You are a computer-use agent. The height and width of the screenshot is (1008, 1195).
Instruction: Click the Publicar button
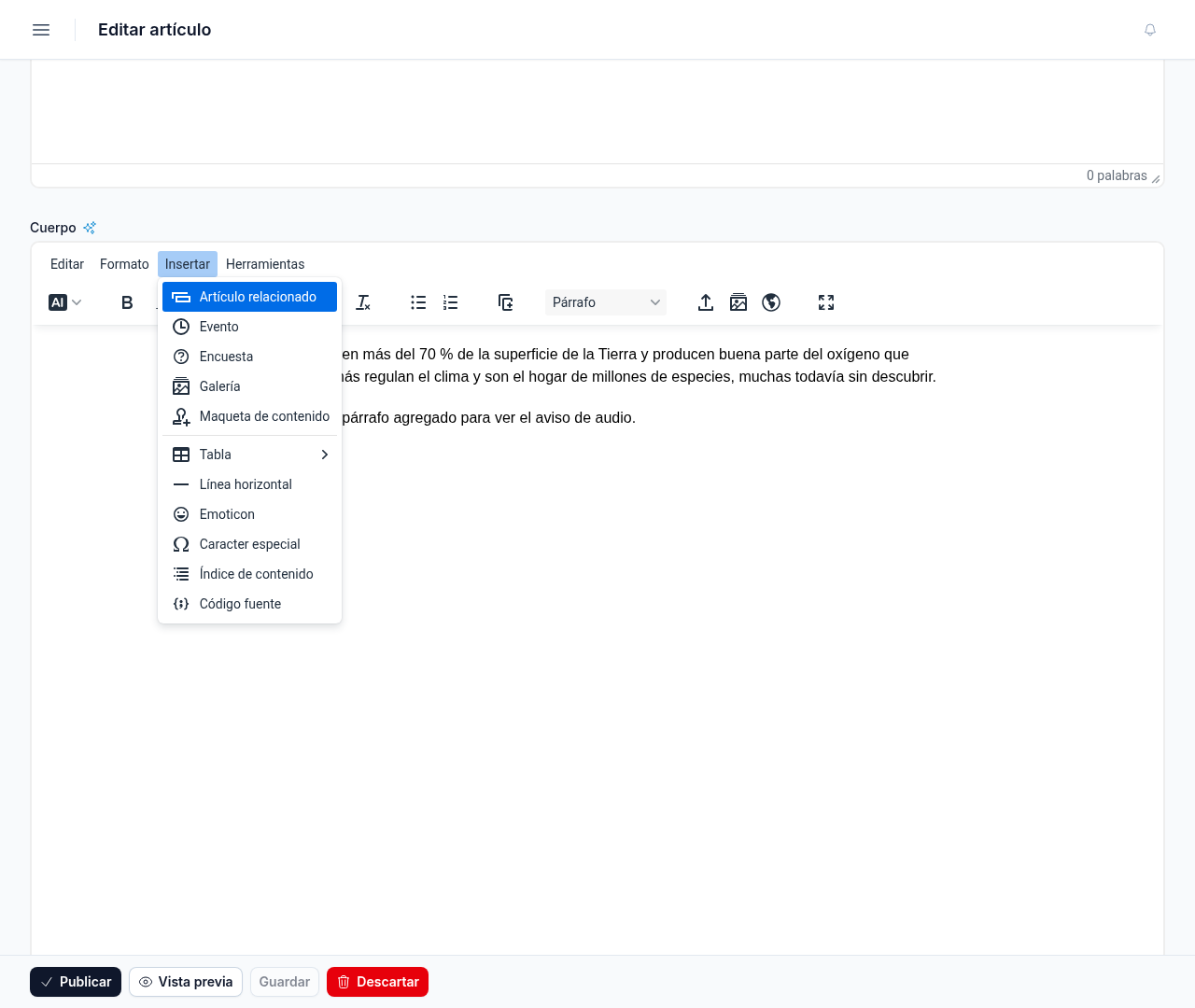coord(76,982)
